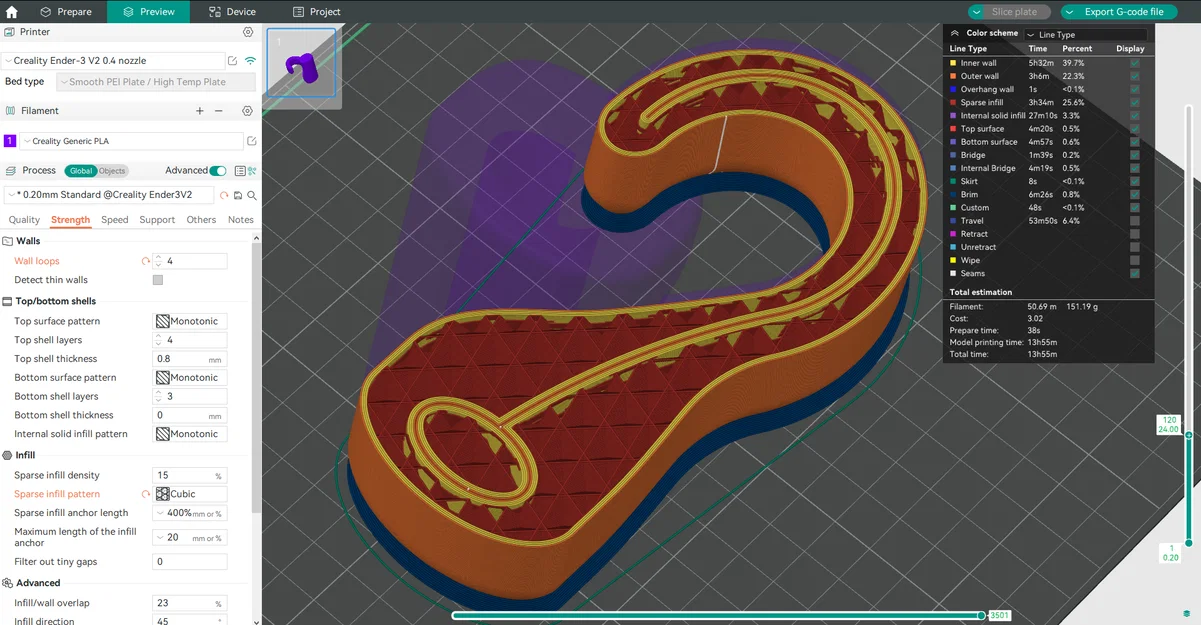Add a filament with the plus icon

click(200, 111)
